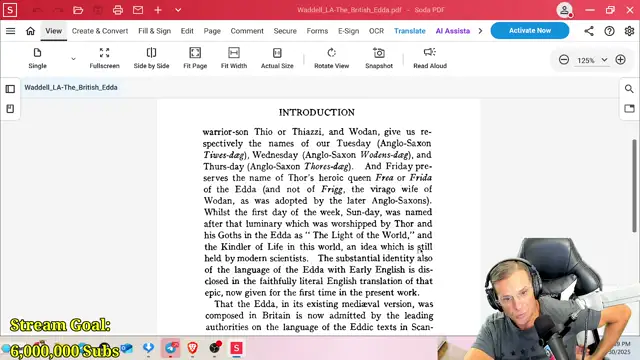Take a Snapshot of the page
640x360 pixels.
(x=379, y=58)
